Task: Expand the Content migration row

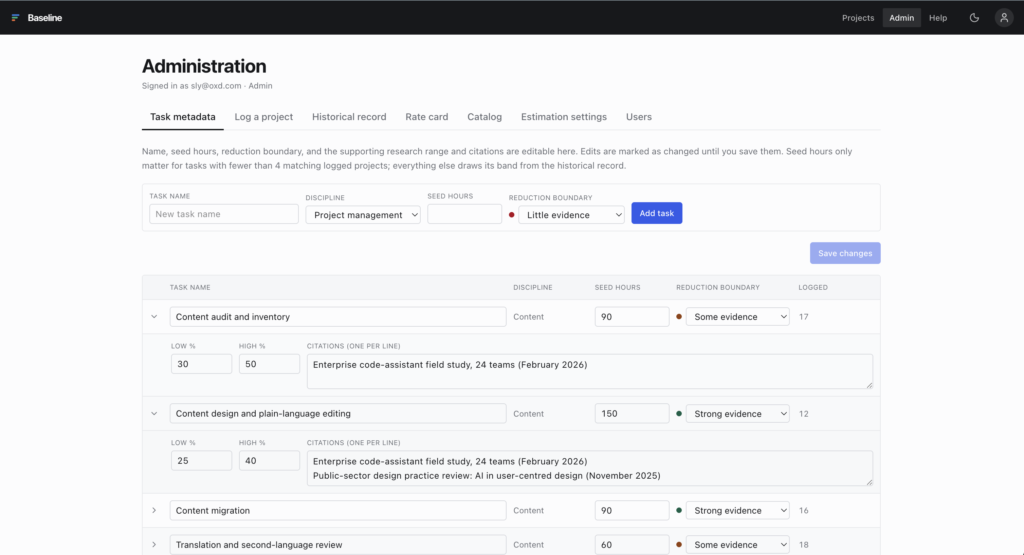Action: click(154, 511)
